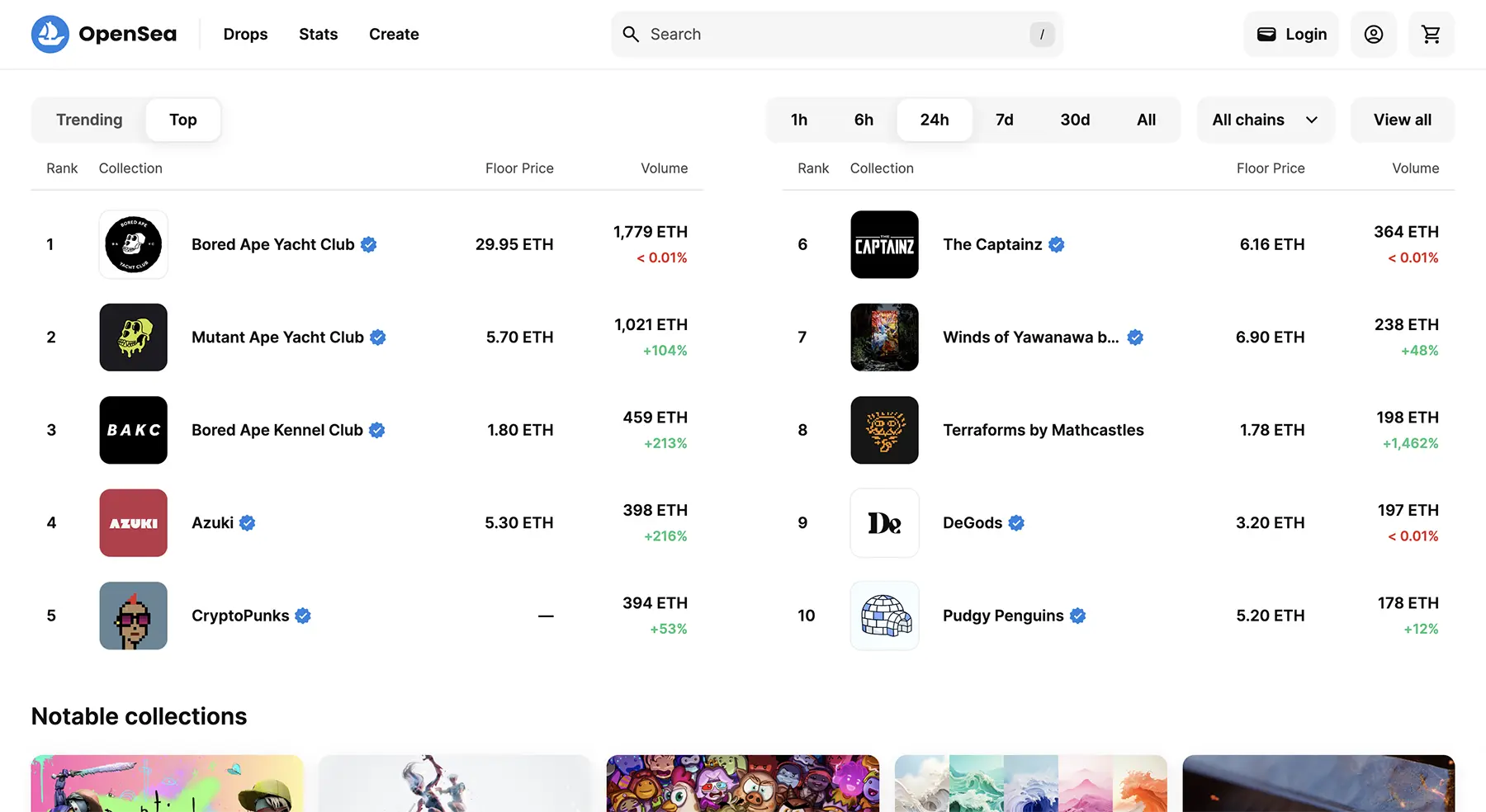Image resolution: width=1486 pixels, height=812 pixels.
Task: Open the Mutant Ape Yacht Club name link
Action: point(277,338)
